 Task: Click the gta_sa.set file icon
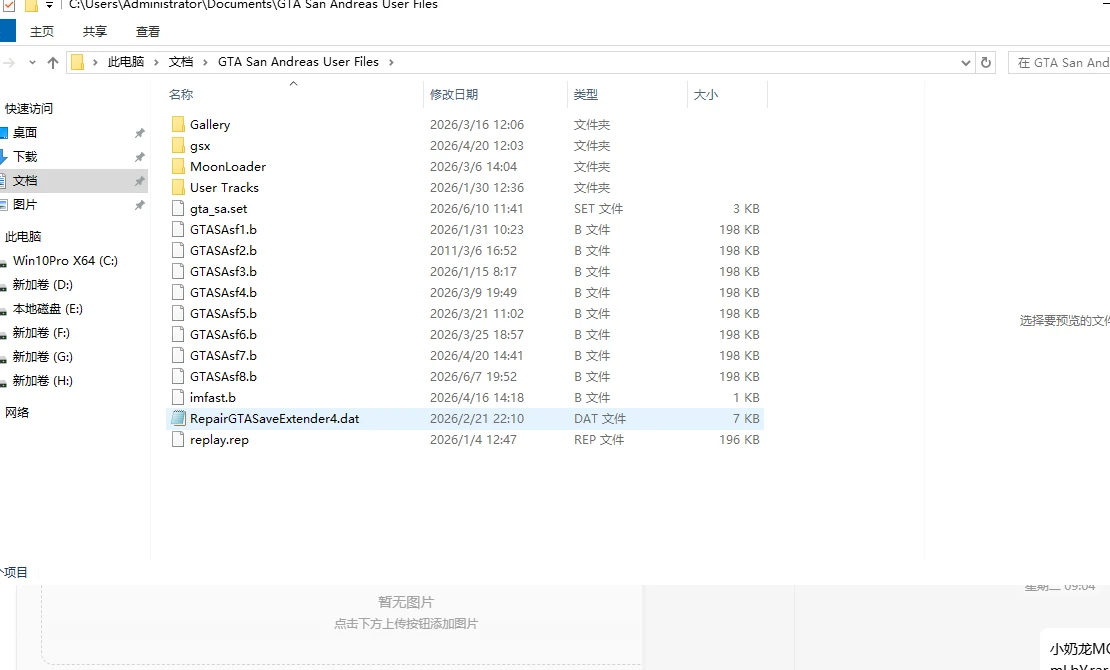click(178, 209)
